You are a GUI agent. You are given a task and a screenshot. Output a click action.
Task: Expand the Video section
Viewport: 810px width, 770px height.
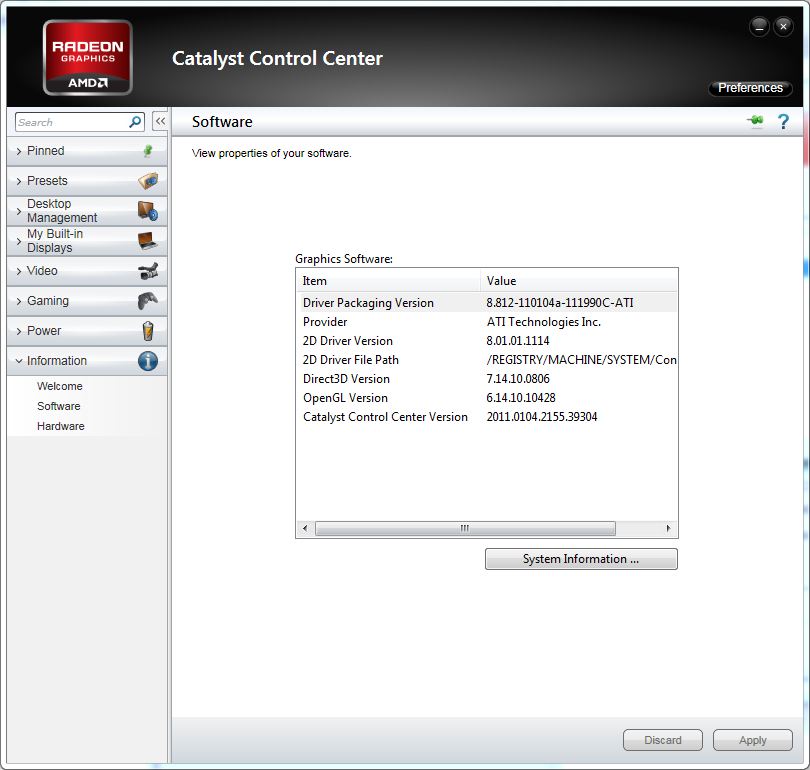tap(87, 271)
